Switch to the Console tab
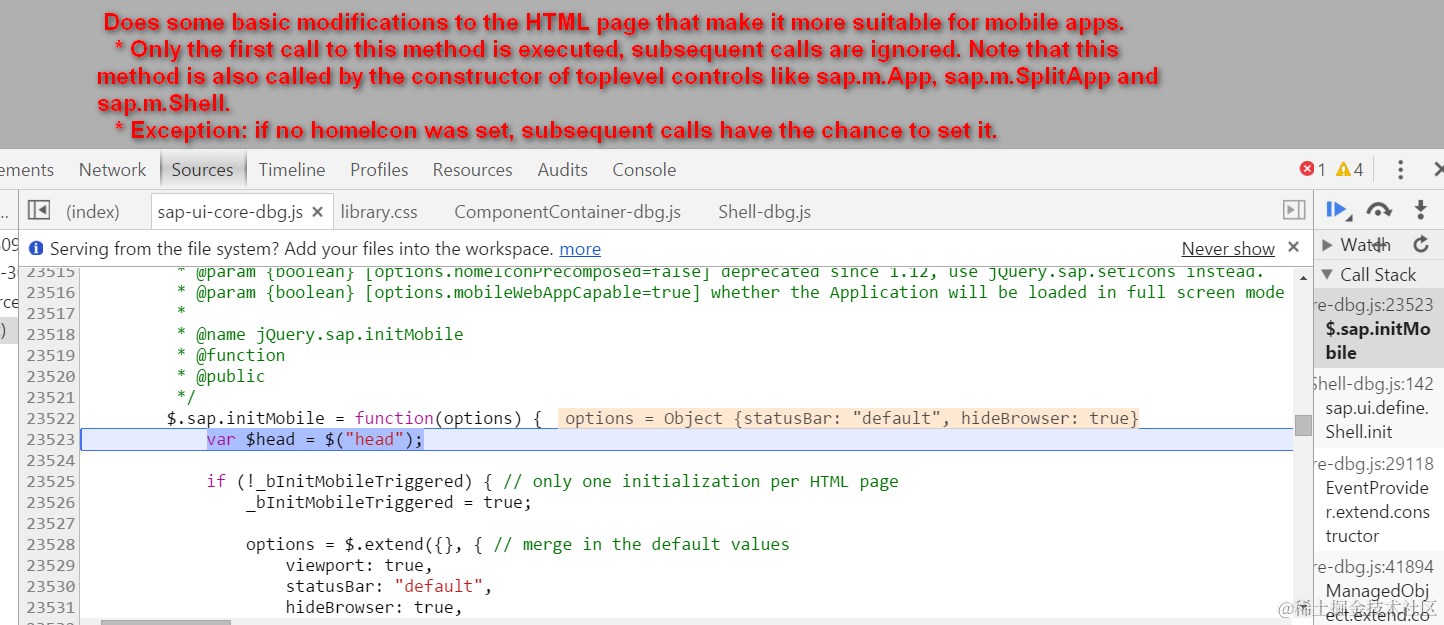The image size is (1444, 625). pyautogui.click(x=644, y=170)
